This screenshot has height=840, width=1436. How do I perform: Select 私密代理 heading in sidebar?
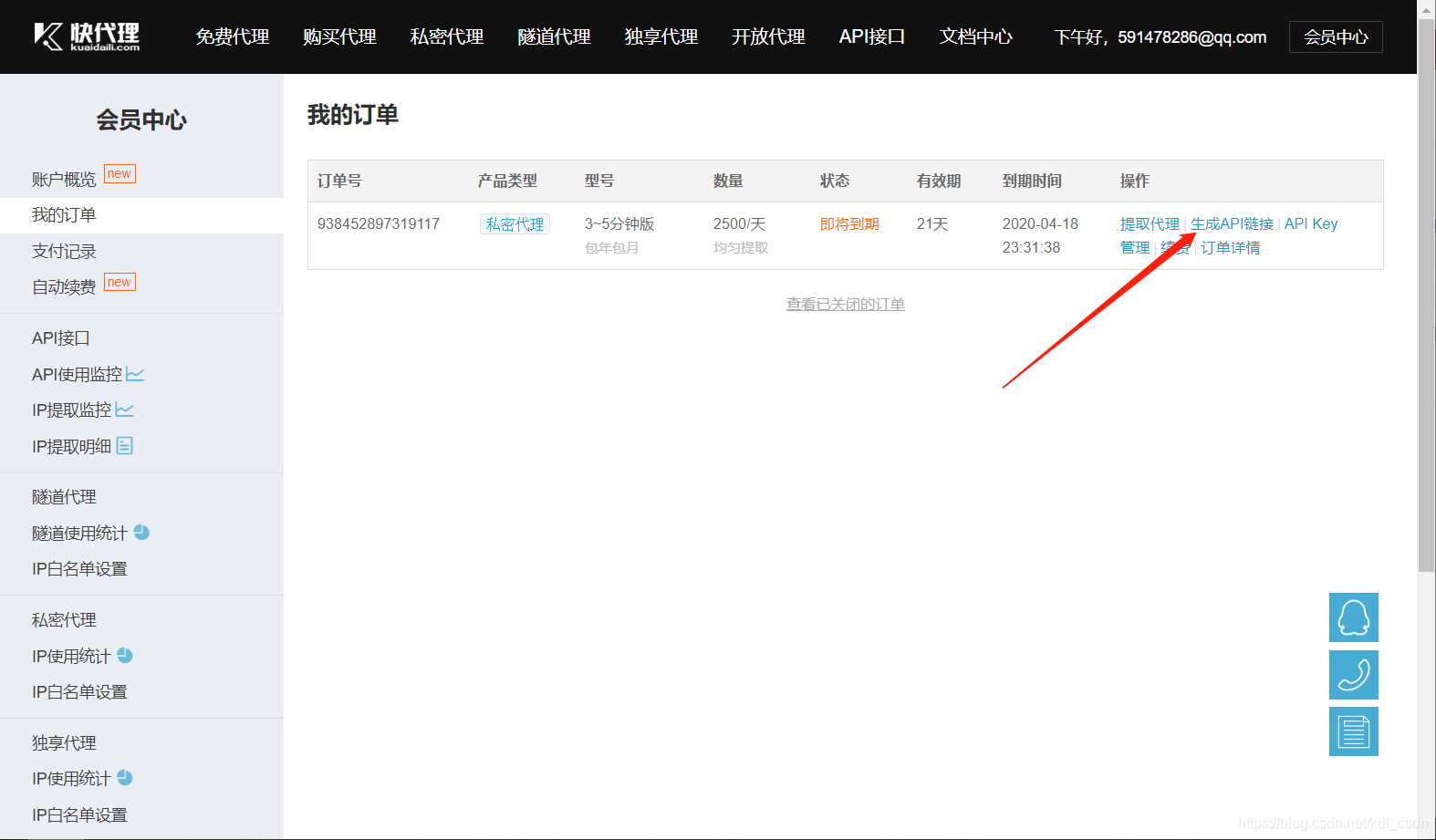[x=64, y=620]
